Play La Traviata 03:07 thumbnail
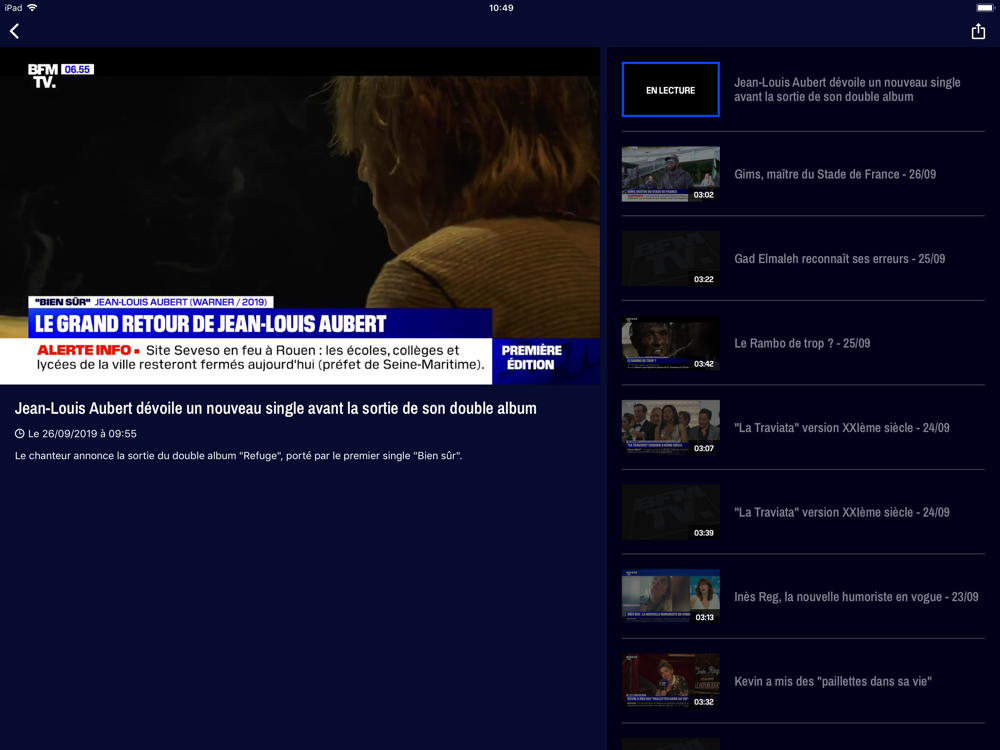This screenshot has width=1000, height=750. 670,427
